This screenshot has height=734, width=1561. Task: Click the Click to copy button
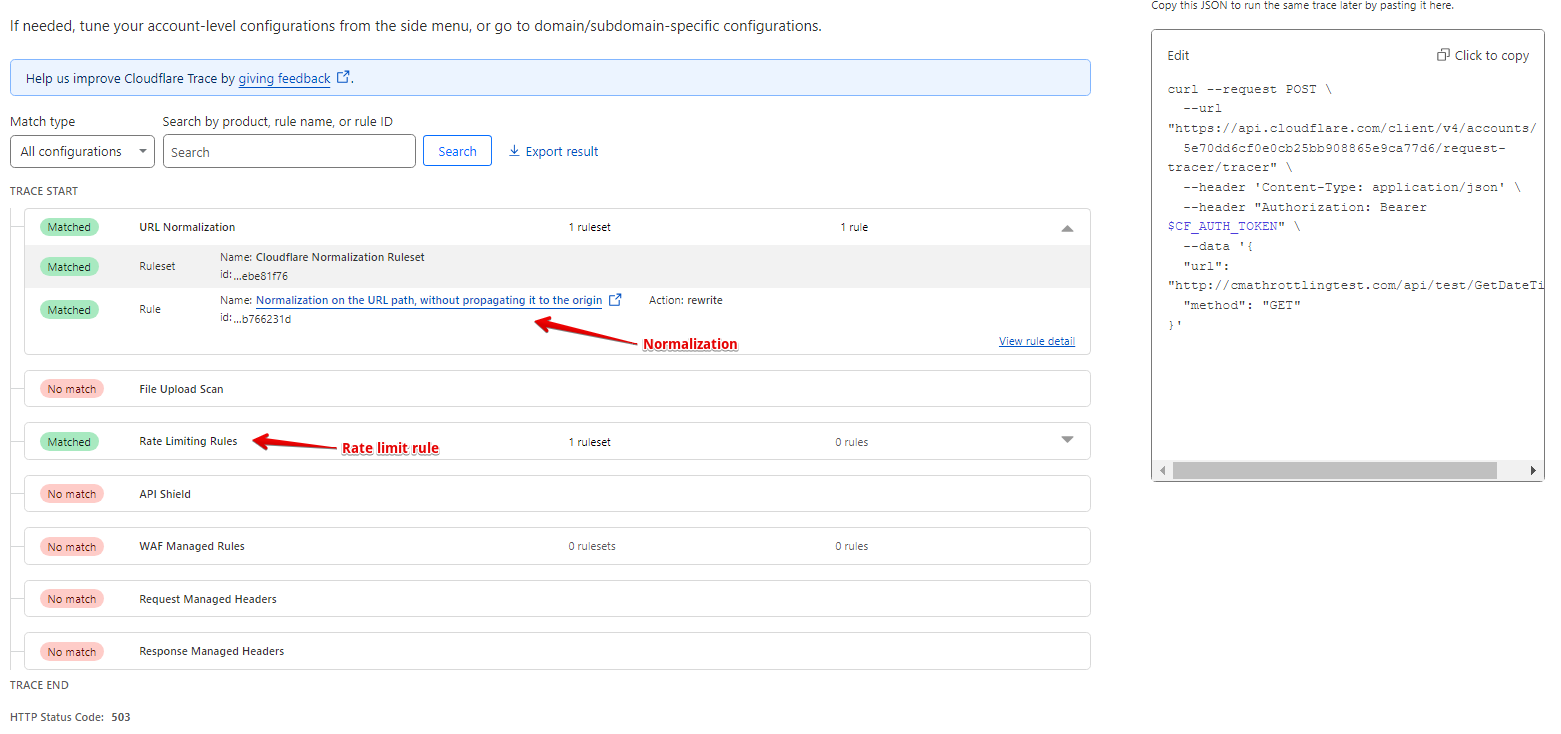(1483, 55)
